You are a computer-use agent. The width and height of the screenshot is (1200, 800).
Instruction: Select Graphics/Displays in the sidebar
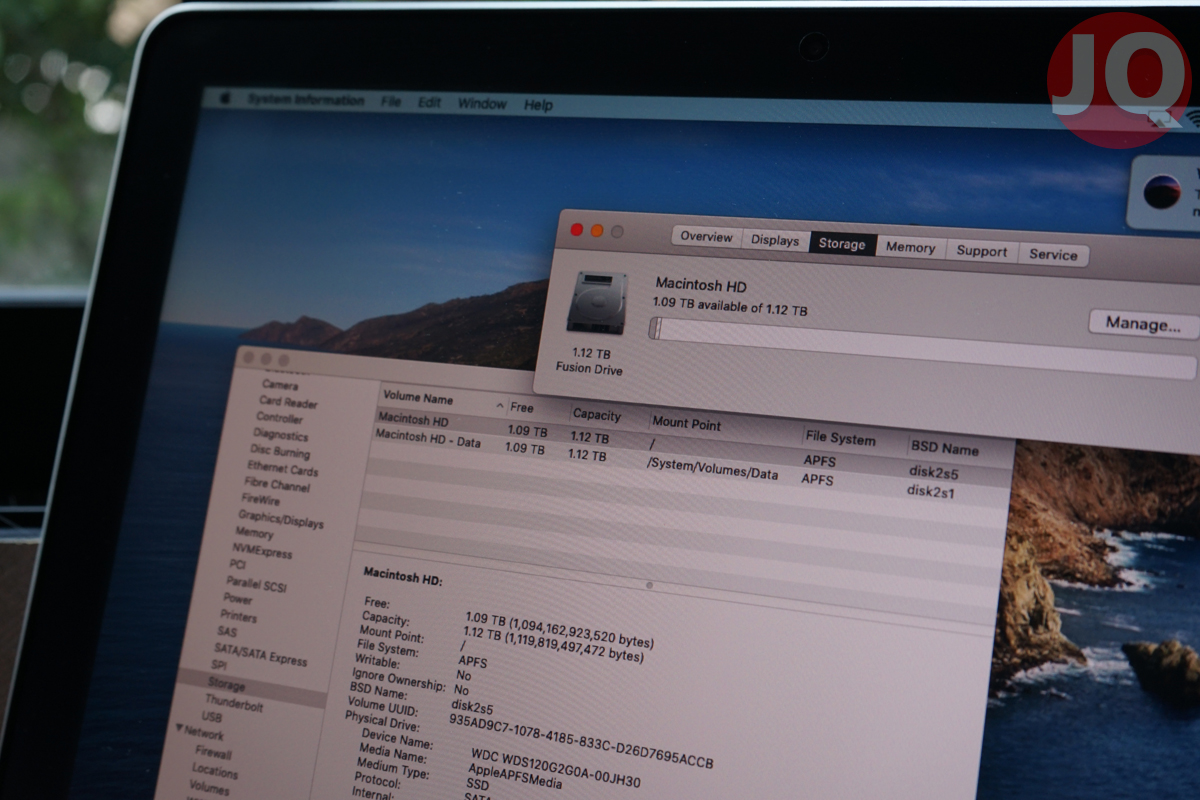[x=281, y=519]
